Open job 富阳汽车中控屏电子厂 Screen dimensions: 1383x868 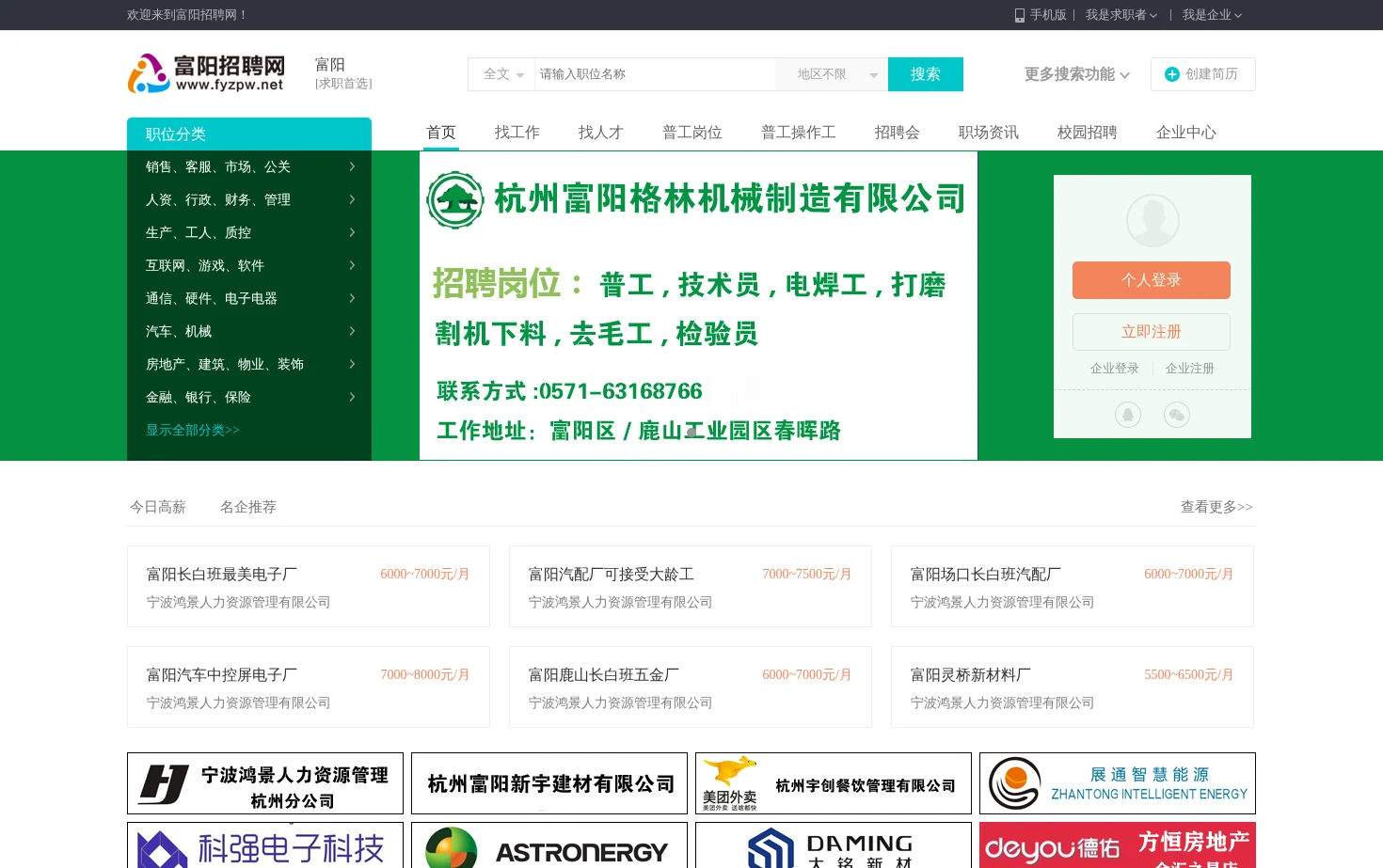pos(222,674)
